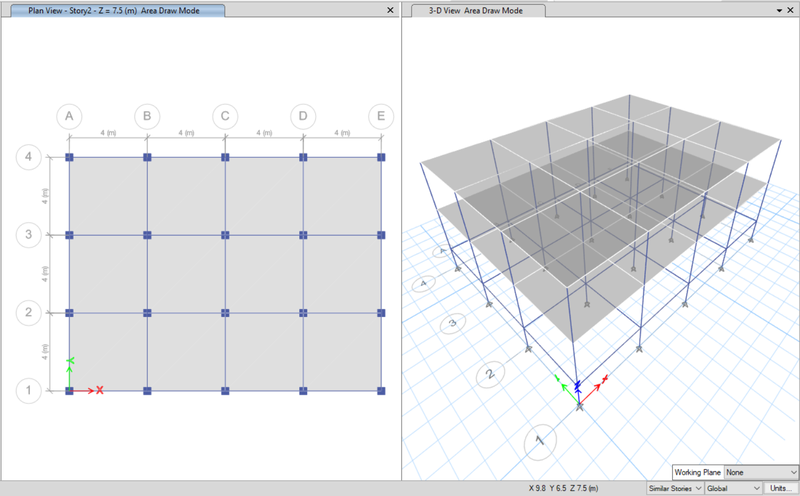Select the column joint at grid E-3
Screen dimensions: 800x496
pyautogui.click(x=381, y=235)
